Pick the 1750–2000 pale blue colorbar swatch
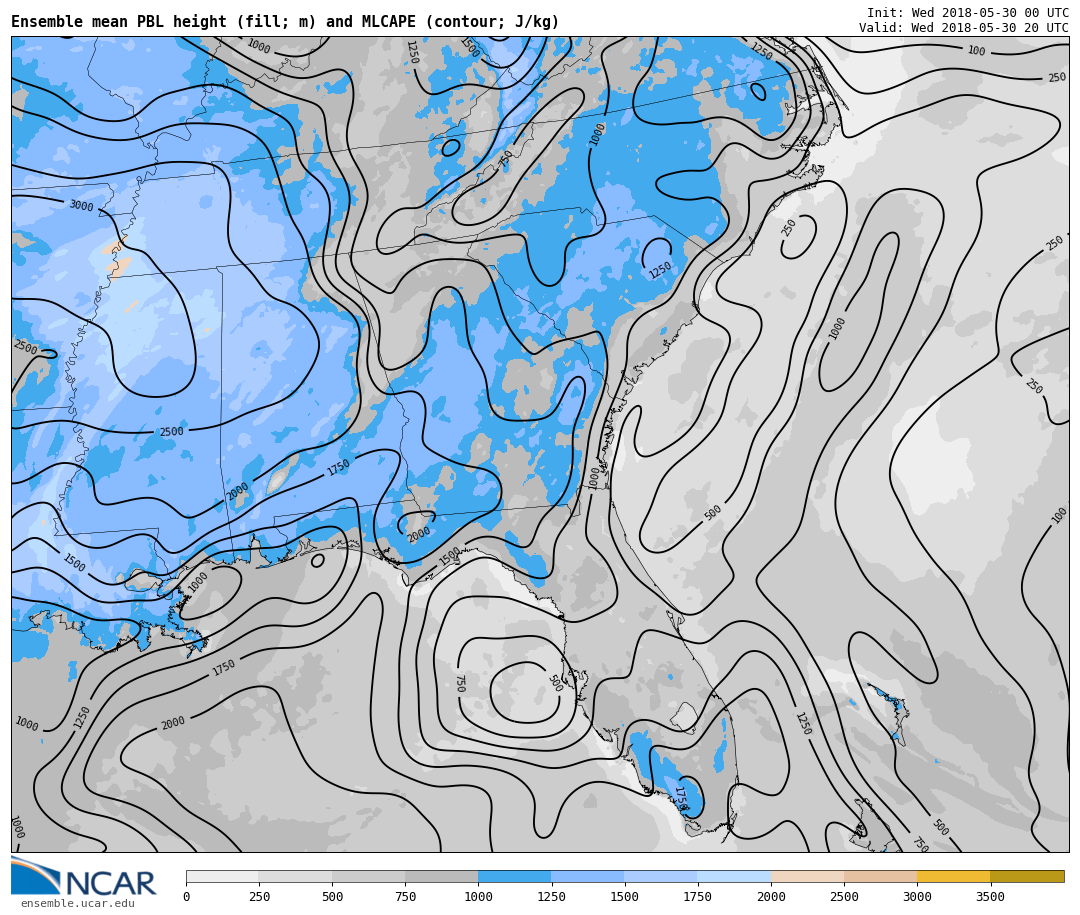 pos(734,876)
